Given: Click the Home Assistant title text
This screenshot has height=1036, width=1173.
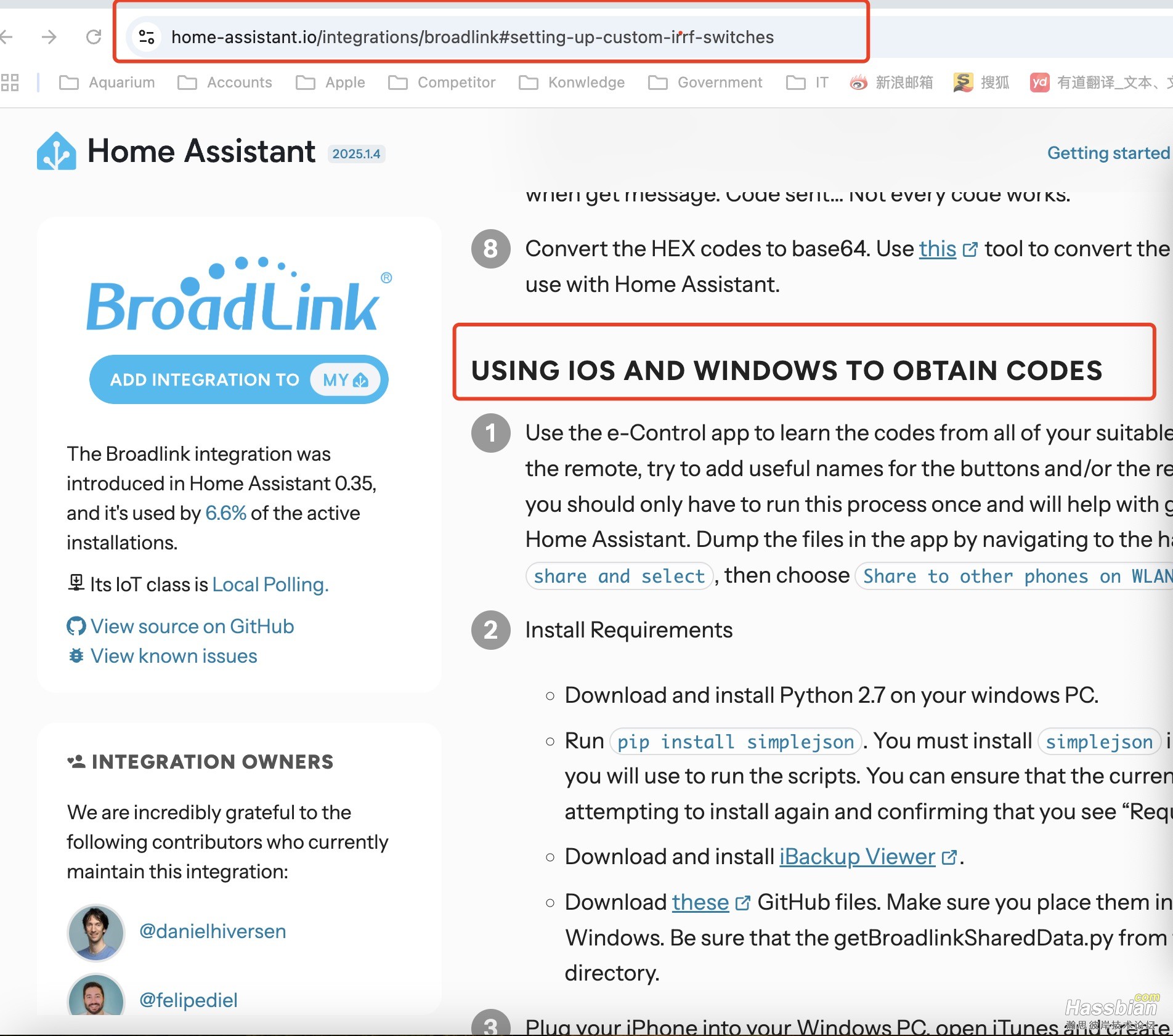Looking at the screenshot, I should tap(201, 151).
